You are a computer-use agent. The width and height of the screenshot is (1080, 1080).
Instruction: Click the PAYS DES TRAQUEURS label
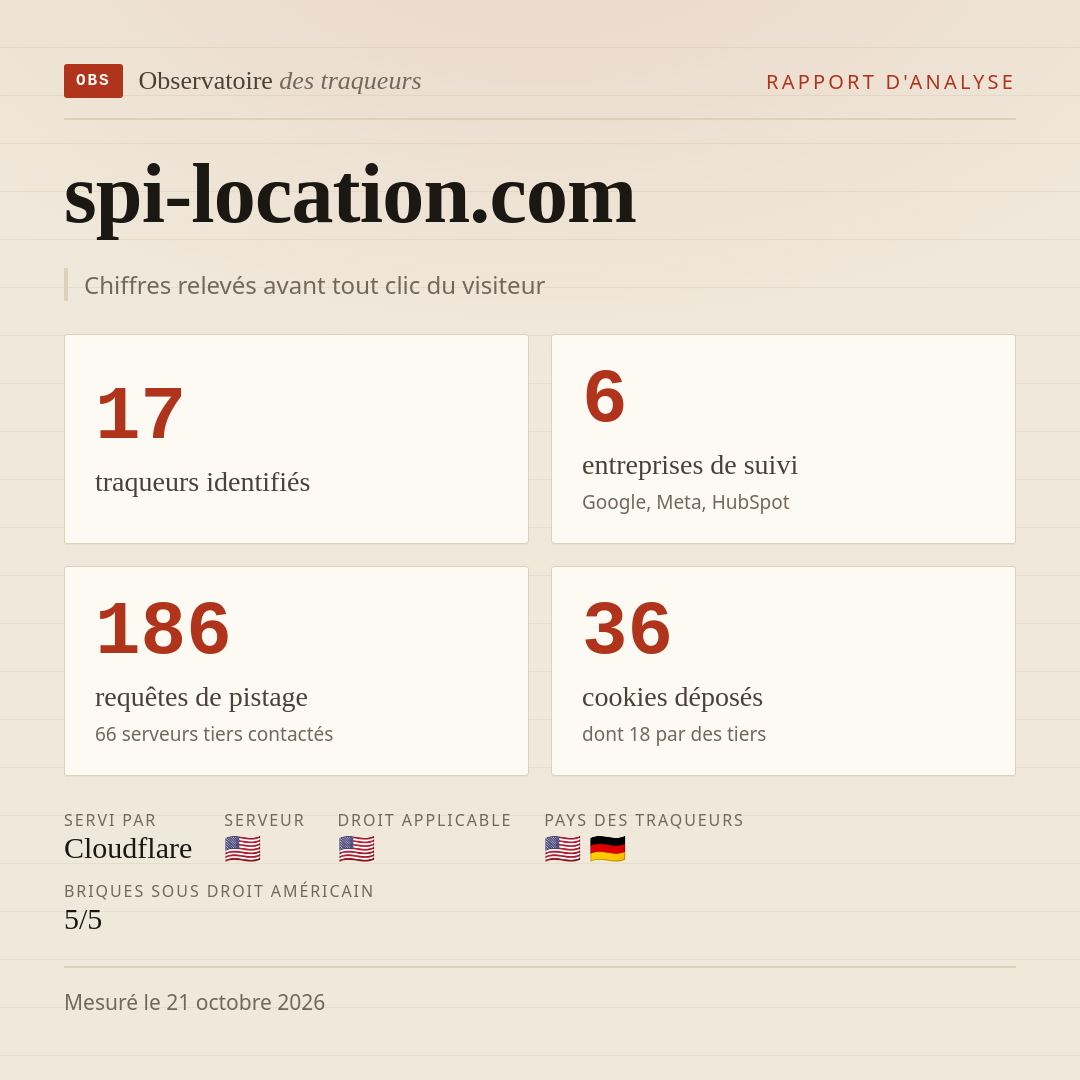pos(644,820)
